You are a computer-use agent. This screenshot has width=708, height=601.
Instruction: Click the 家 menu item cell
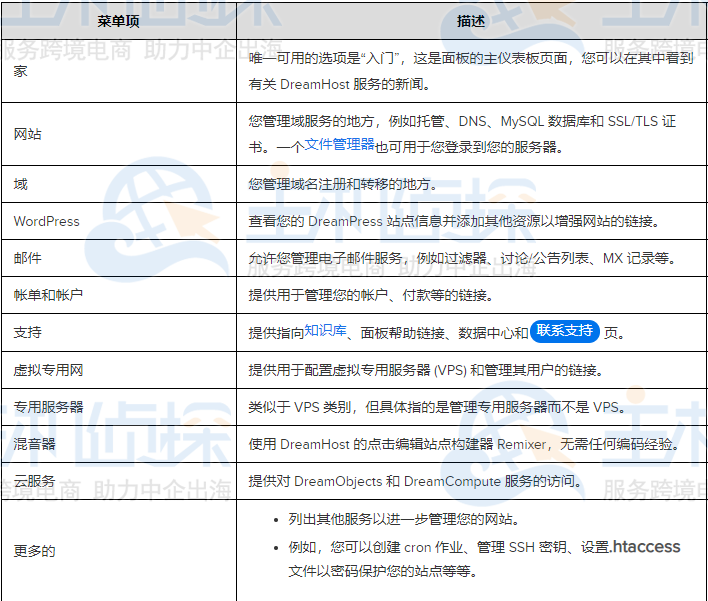click(x=119, y=71)
